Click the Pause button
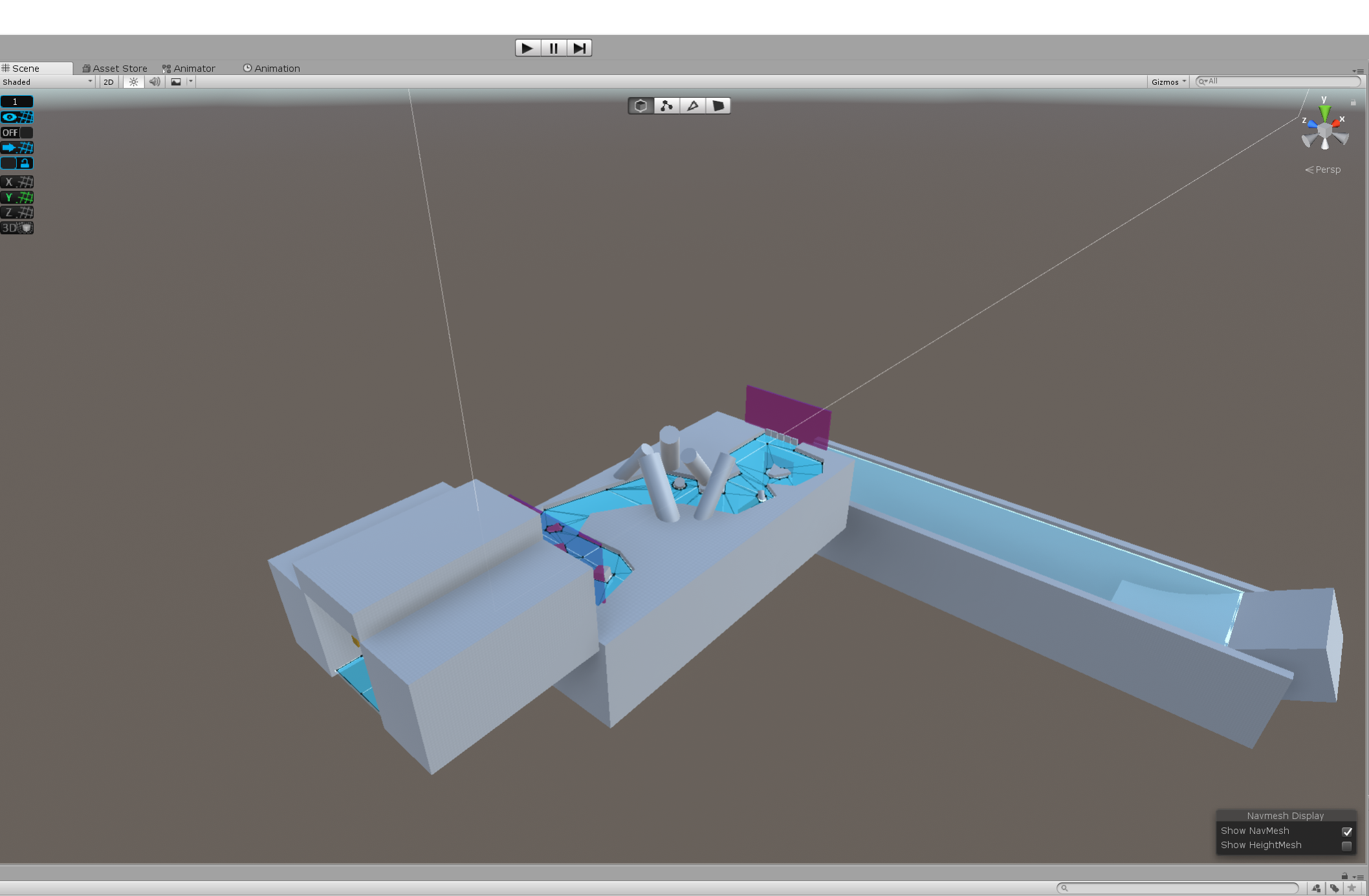The height and width of the screenshot is (896, 1369). point(553,48)
